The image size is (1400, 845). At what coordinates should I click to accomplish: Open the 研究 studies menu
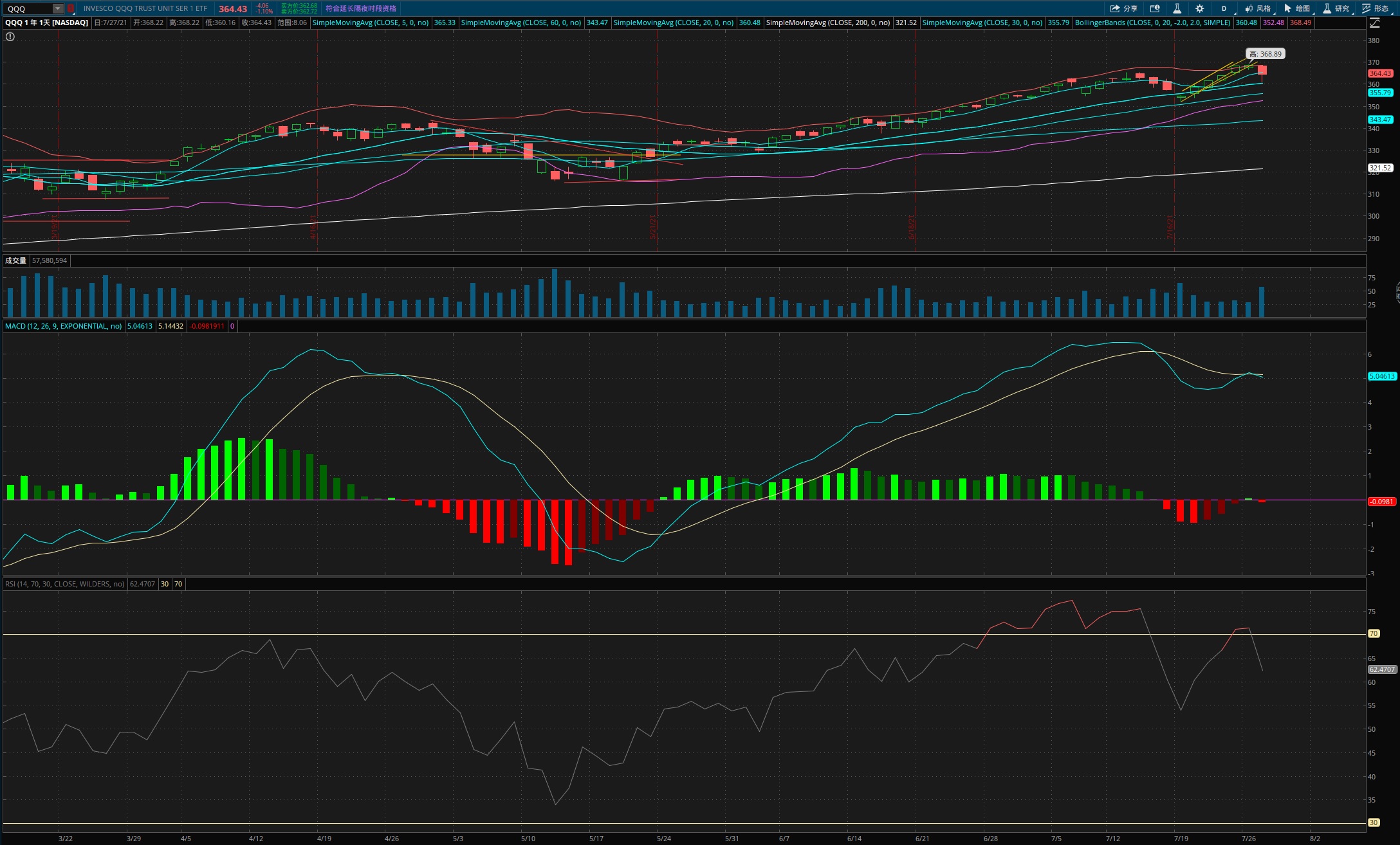(1336, 8)
